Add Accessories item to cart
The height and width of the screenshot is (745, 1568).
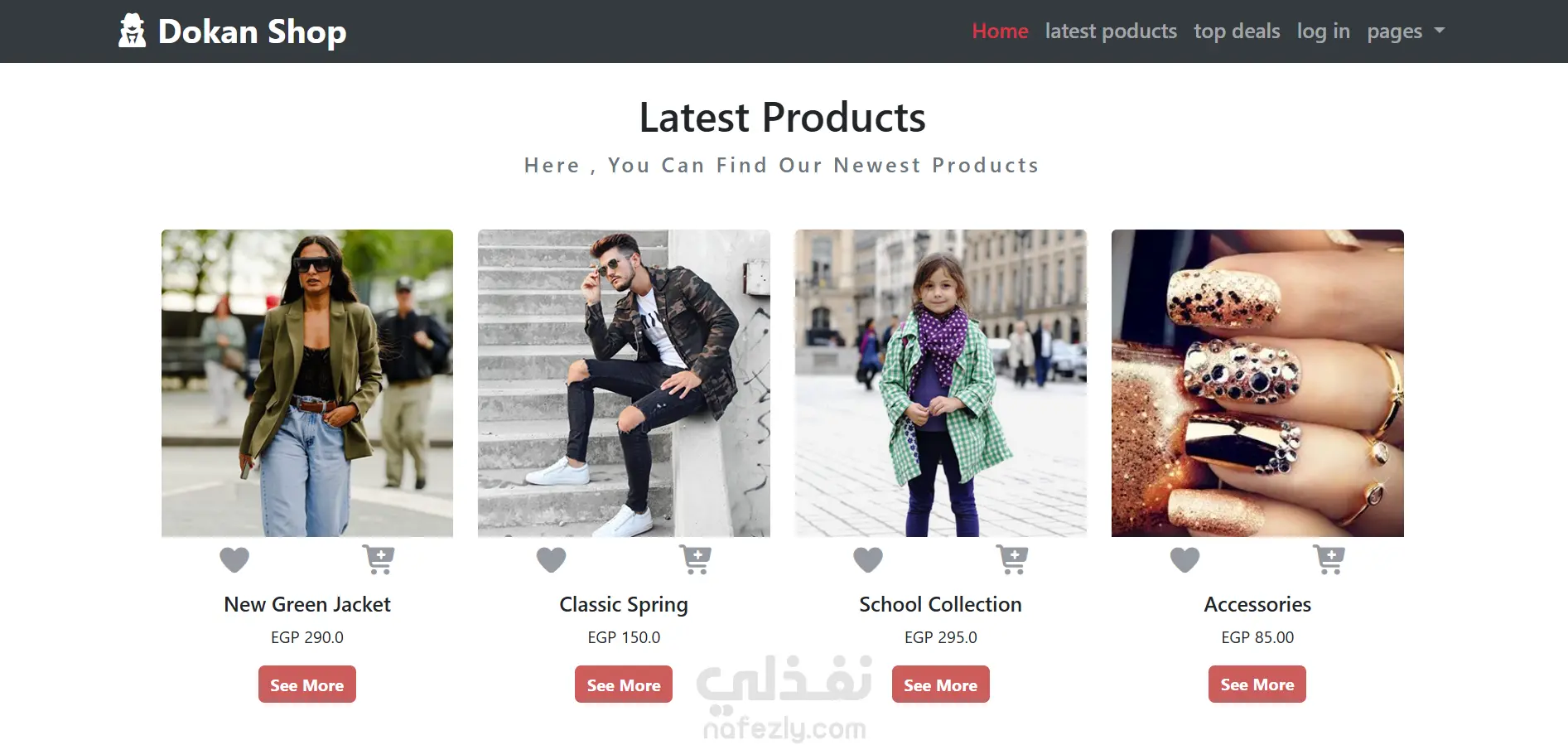1329,560
